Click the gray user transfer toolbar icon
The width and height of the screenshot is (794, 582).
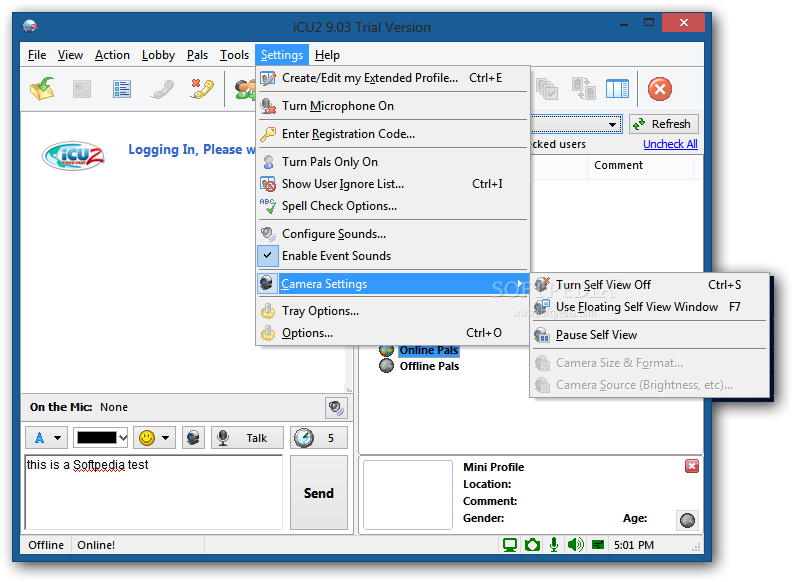coord(583,89)
